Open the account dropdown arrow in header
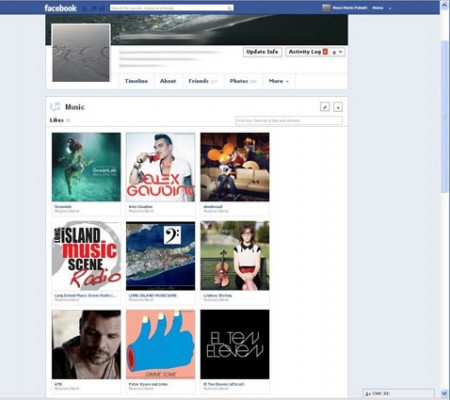This screenshot has height=400, width=450. pos(390,8)
